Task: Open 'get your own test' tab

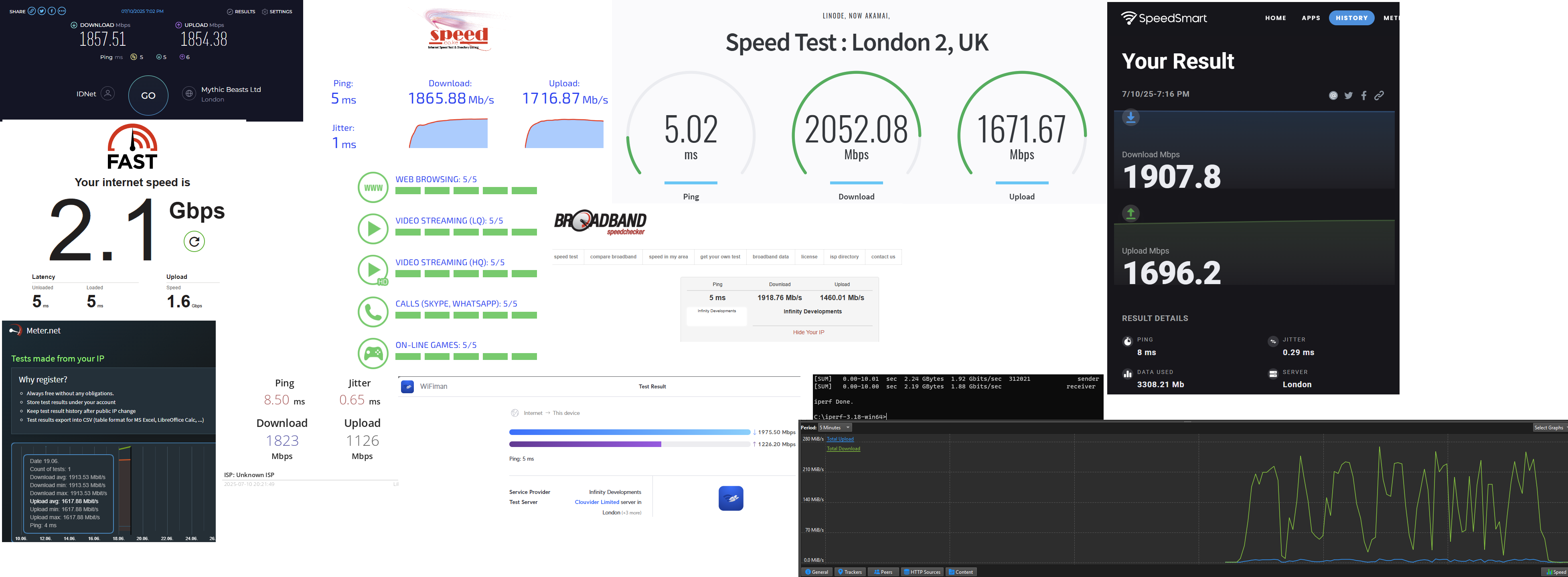Action: pos(720,257)
